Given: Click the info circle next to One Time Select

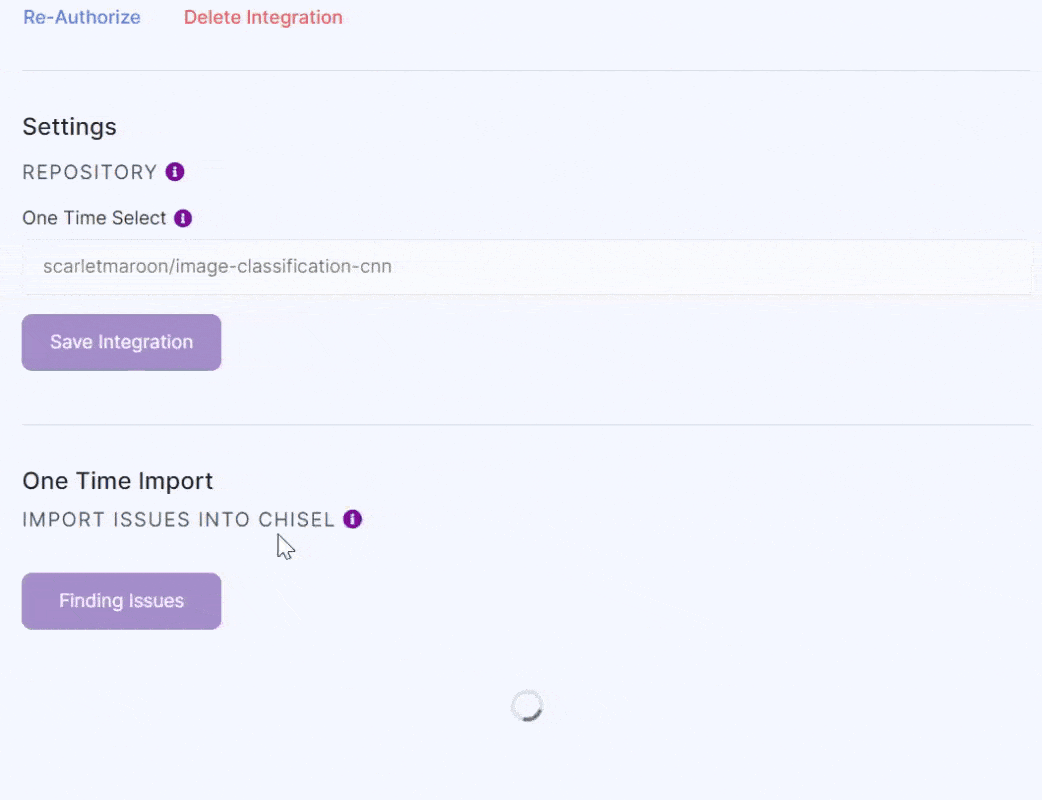Looking at the screenshot, I should 183,217.
